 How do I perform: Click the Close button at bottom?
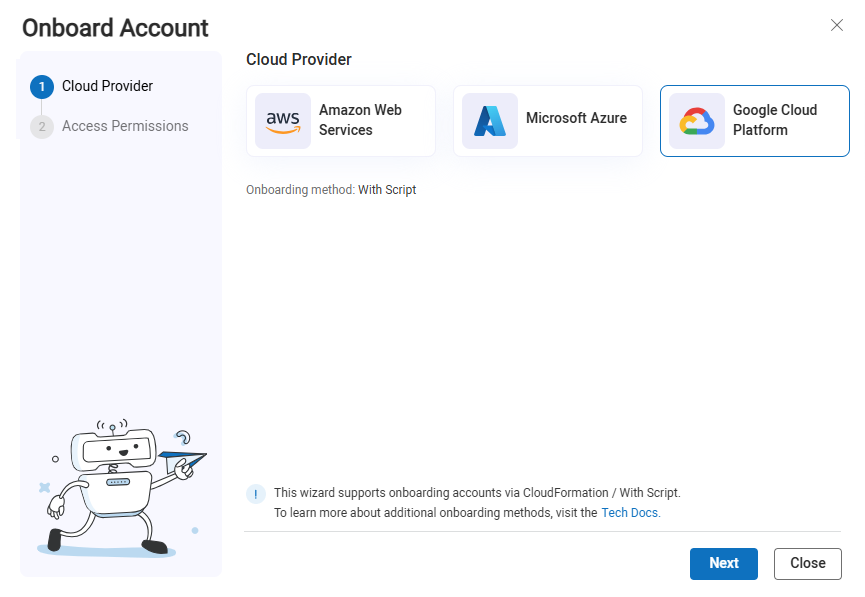(807, 563)
